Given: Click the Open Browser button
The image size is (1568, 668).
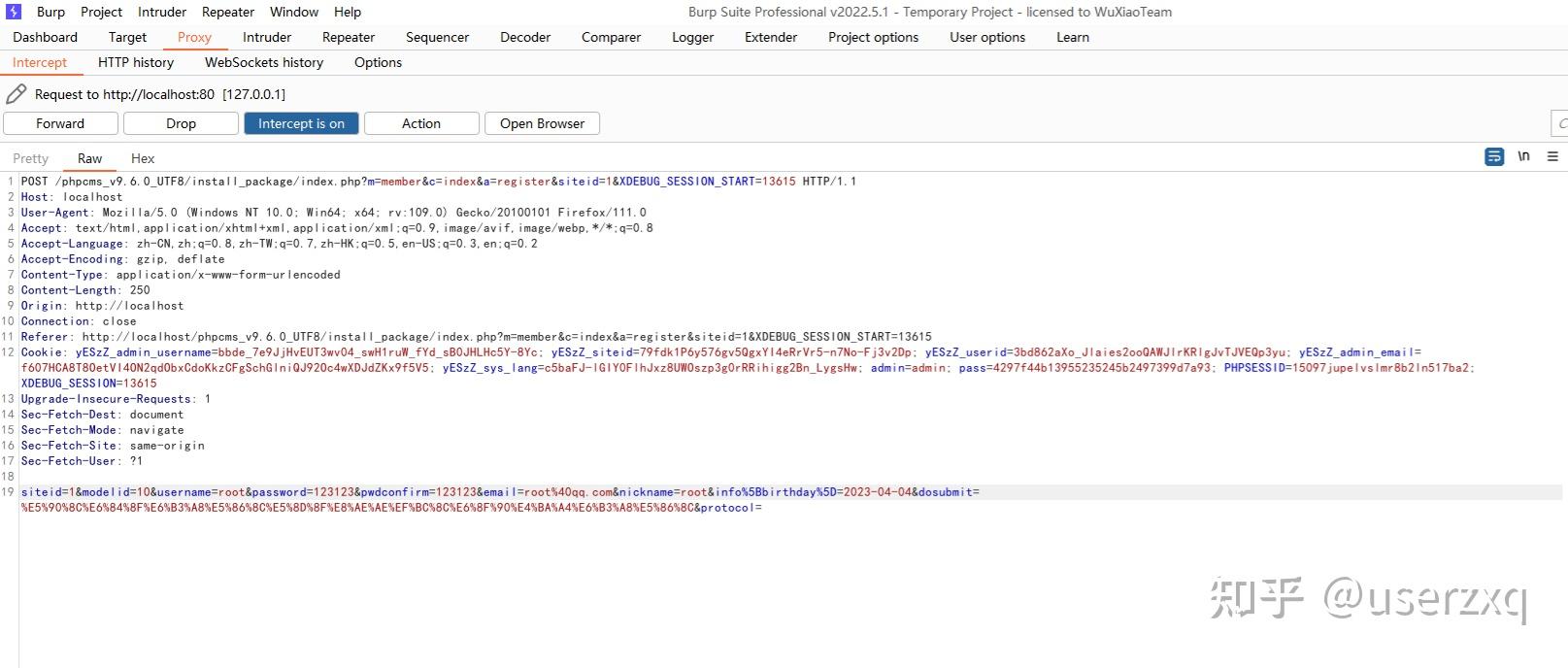Looking at the screenshot, I should [x=542, y=123].
